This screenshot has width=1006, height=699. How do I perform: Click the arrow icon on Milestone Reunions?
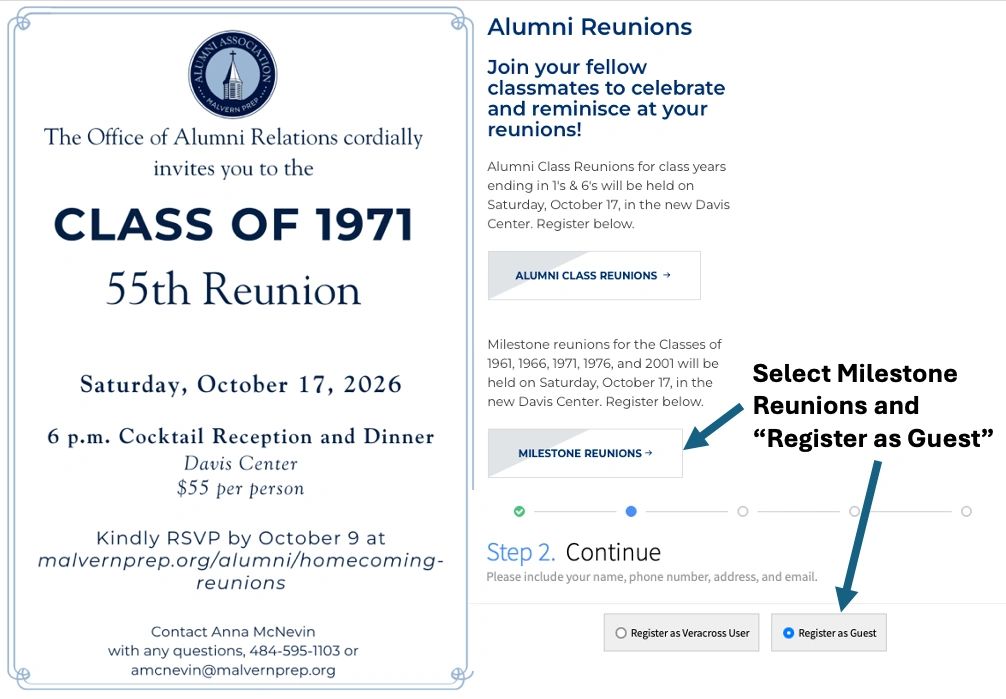coord(649,453)
